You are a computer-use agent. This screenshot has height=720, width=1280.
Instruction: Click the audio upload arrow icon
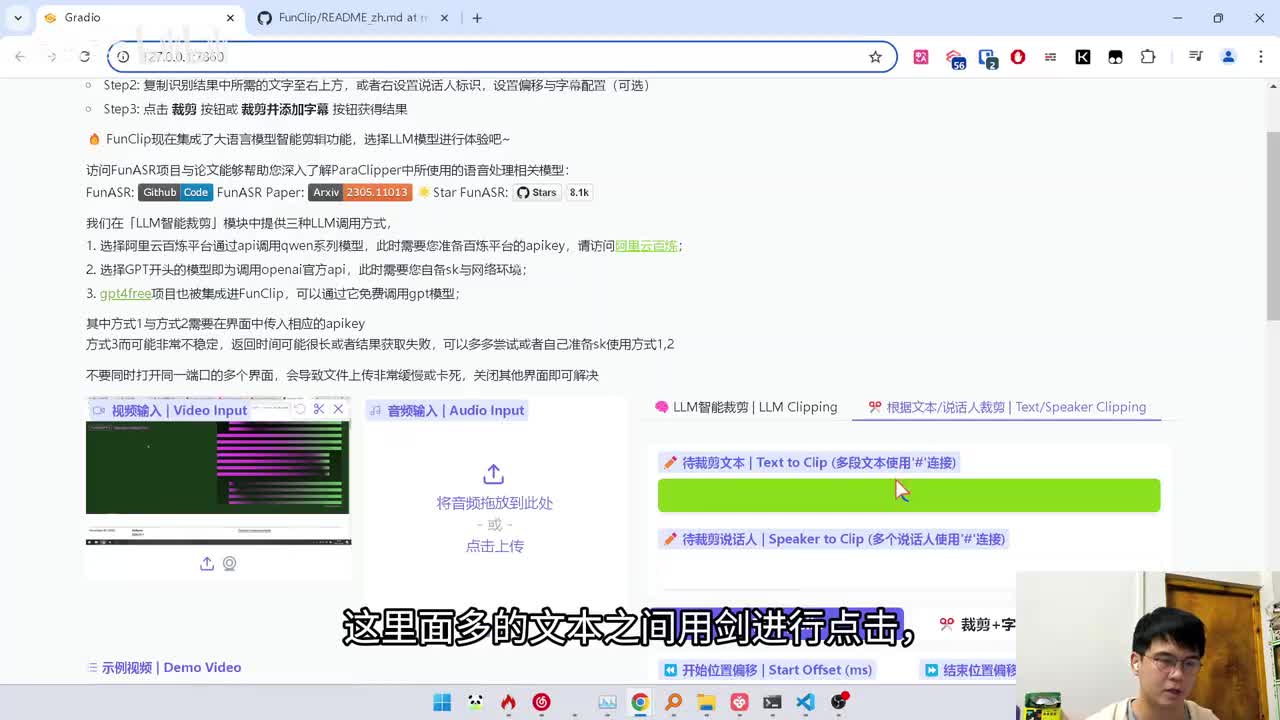pos(493,474)
